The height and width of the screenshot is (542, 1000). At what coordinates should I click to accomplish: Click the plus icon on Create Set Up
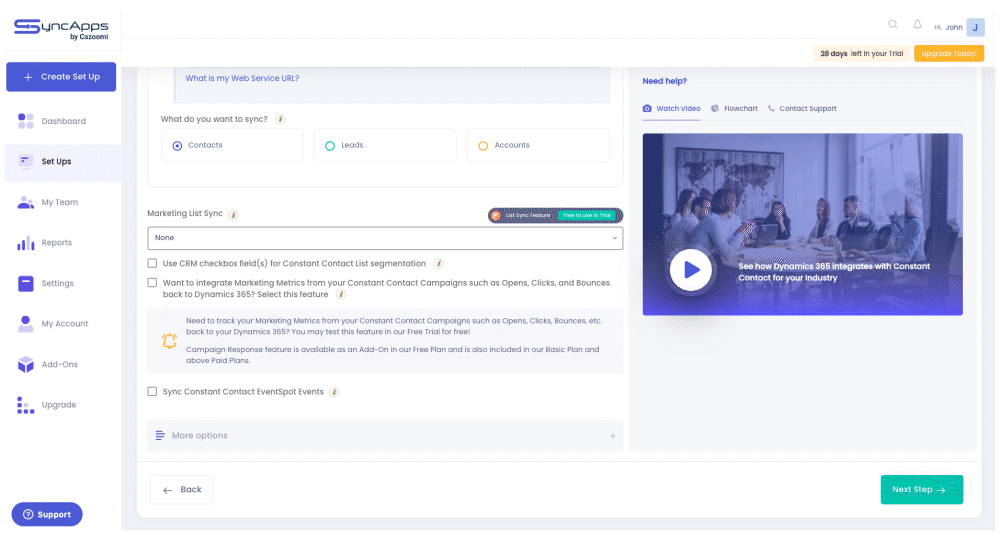[x=28, y=77]
